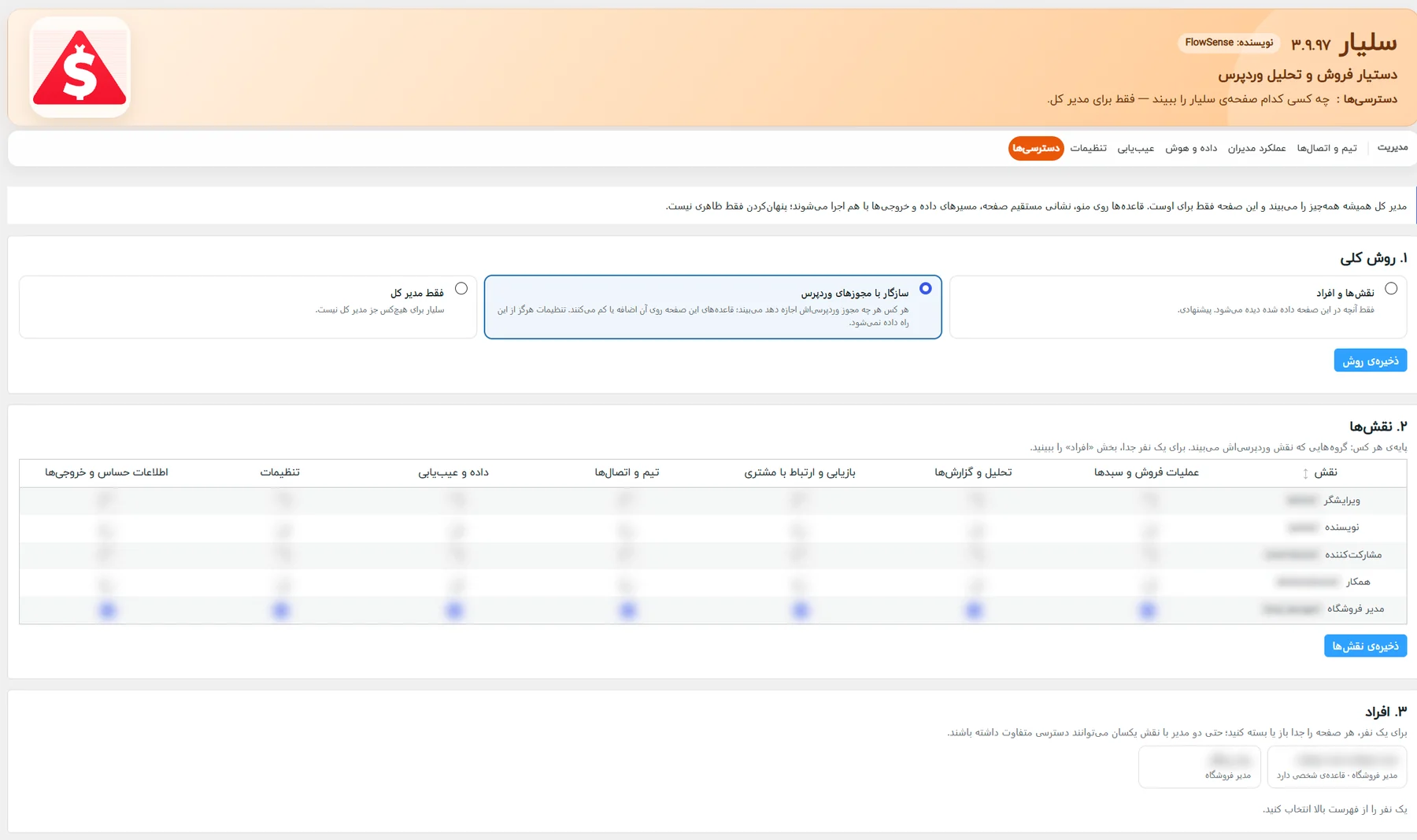
Task: Toggle مدیر فروشگاه checkbox for تحلیل و گزارش‌ها
Action: pos(974,609)
